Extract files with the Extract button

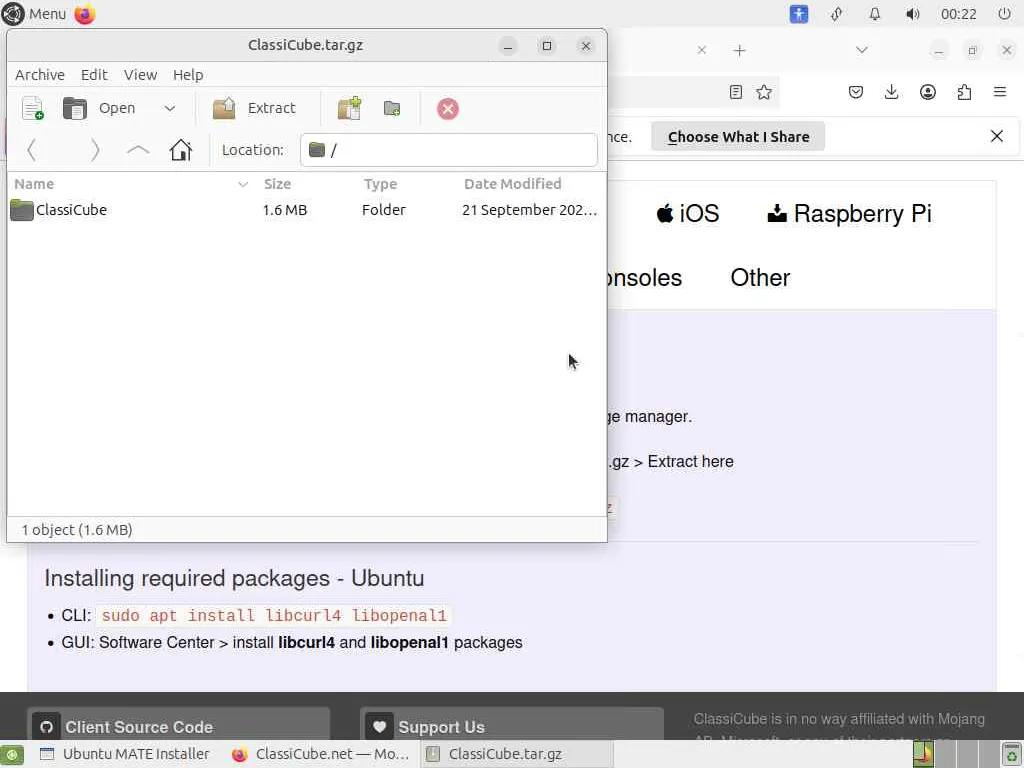click(x=255, y=108)
